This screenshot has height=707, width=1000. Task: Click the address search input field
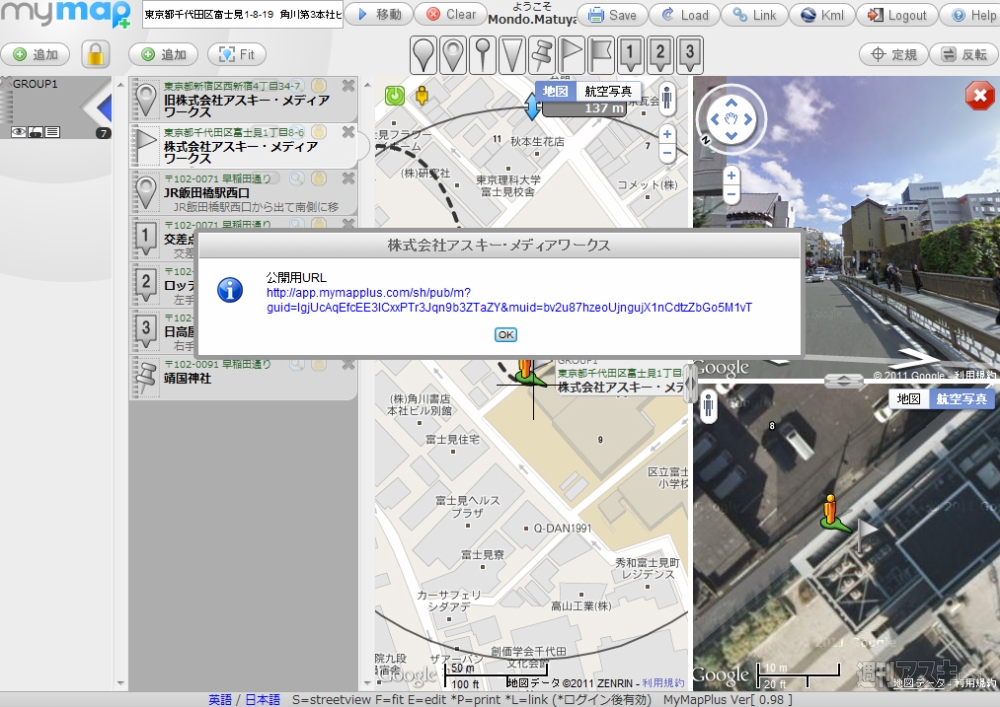pos(242,15)
